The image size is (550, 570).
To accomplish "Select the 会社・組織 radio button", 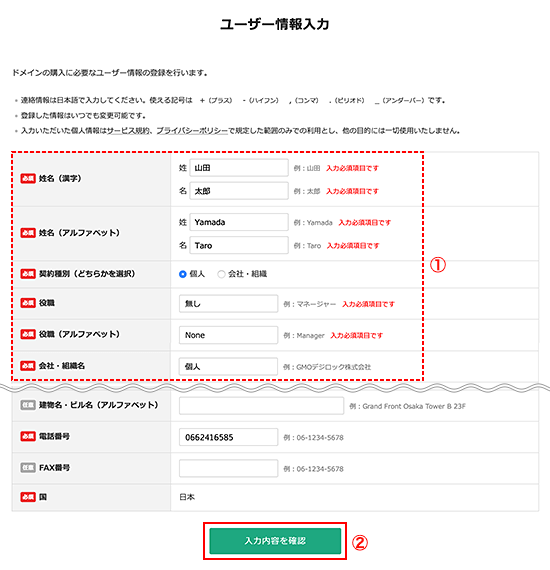I will pyautogui.click(x=221, y=274).
